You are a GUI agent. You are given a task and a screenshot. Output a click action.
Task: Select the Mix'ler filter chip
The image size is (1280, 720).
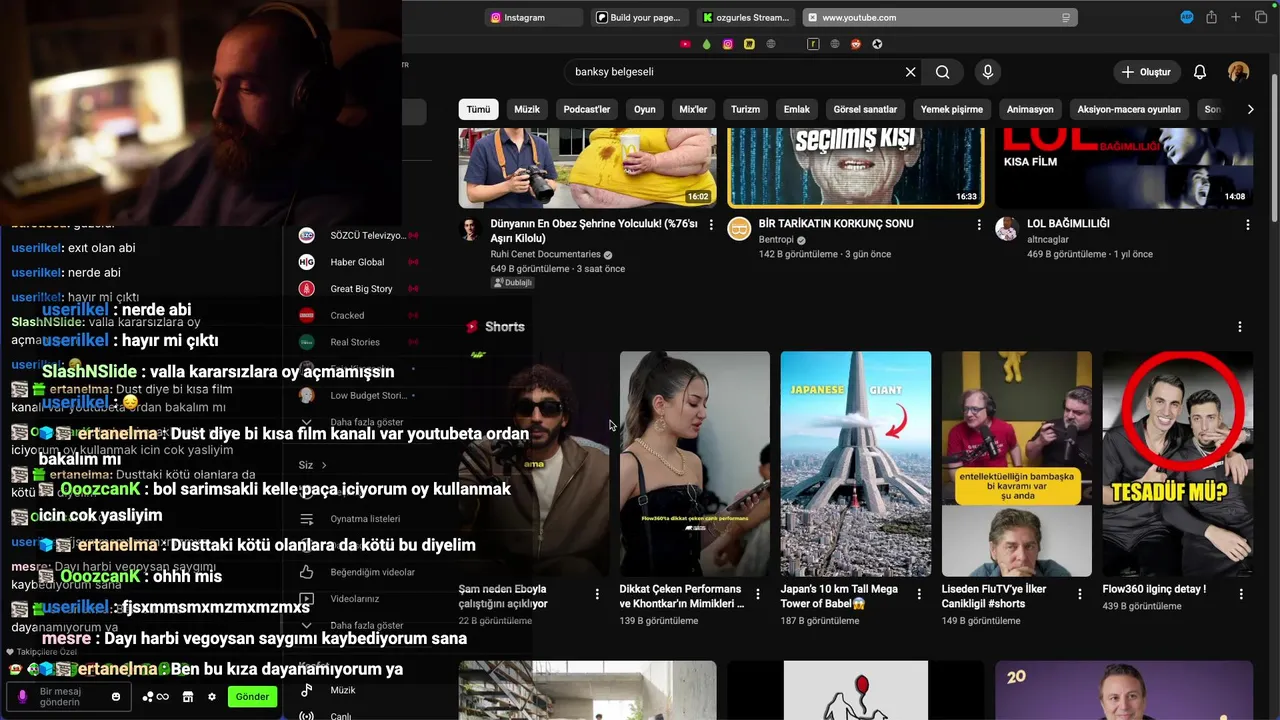[x=693, y=109]
